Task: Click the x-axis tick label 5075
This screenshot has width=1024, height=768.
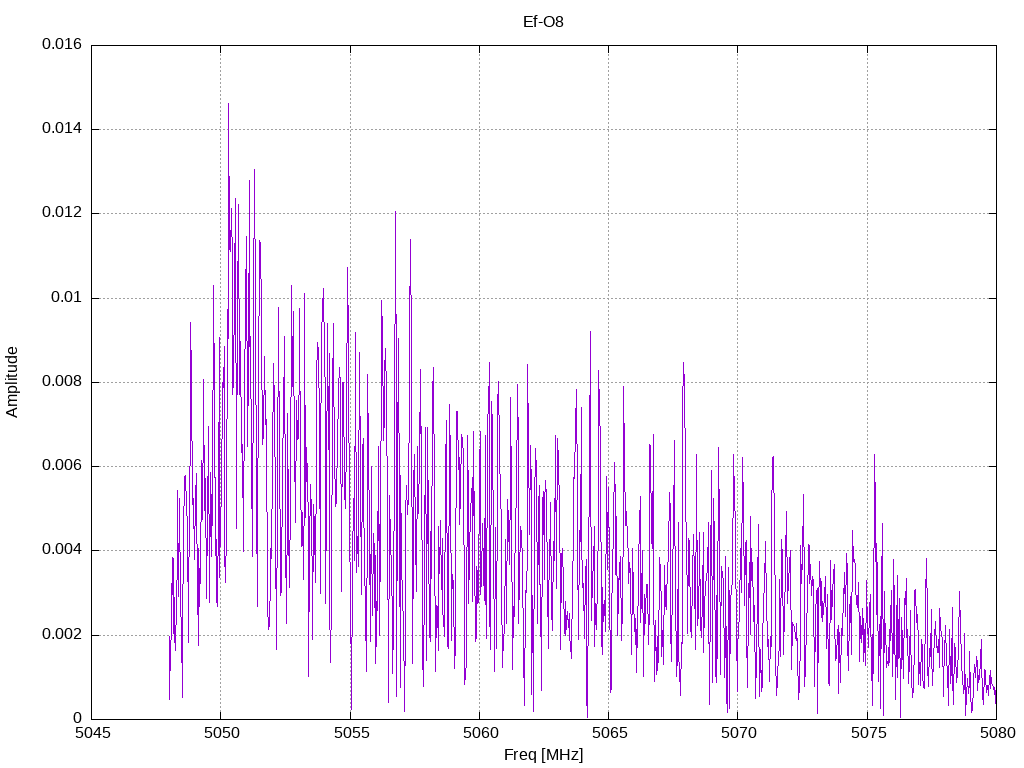Action: pos(869,733)
